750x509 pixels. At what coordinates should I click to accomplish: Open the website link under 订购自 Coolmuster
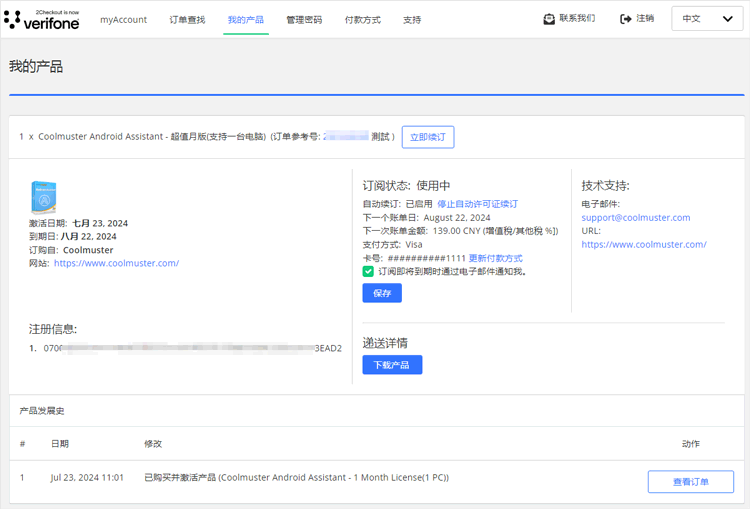click(116, 263)
